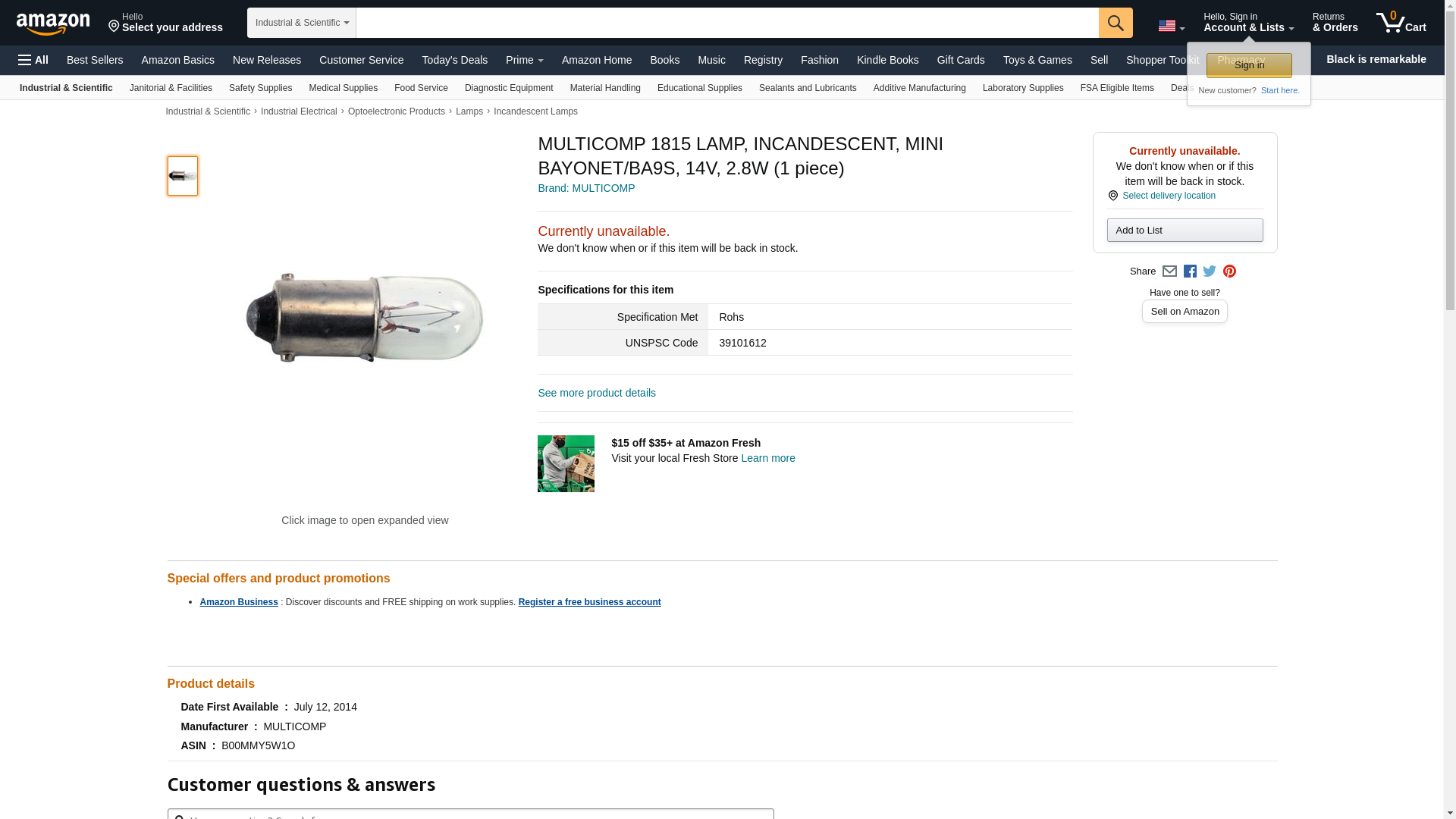Image resolution: width=1456 pixels, height=819 pixels.
Task: Select the lamp product thumbnail
Action: click(x=183, y=176)
